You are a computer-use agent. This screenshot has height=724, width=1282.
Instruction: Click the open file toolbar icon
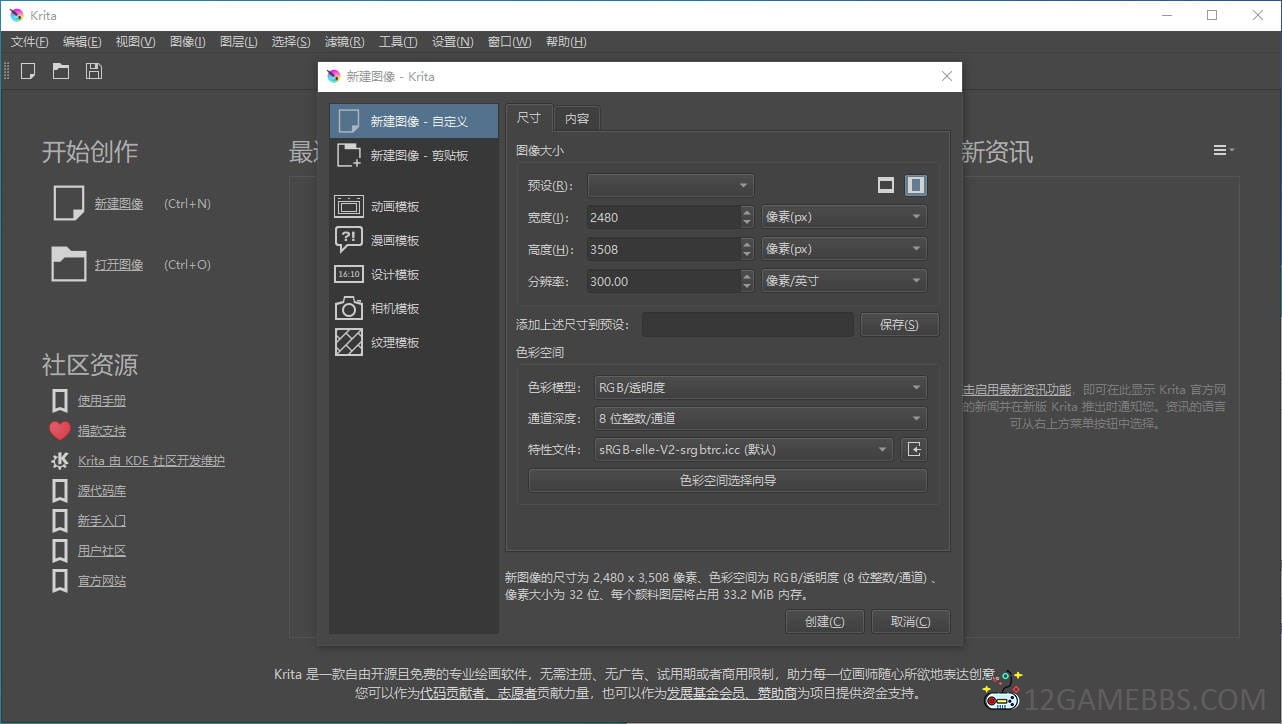tap(61, 71)
